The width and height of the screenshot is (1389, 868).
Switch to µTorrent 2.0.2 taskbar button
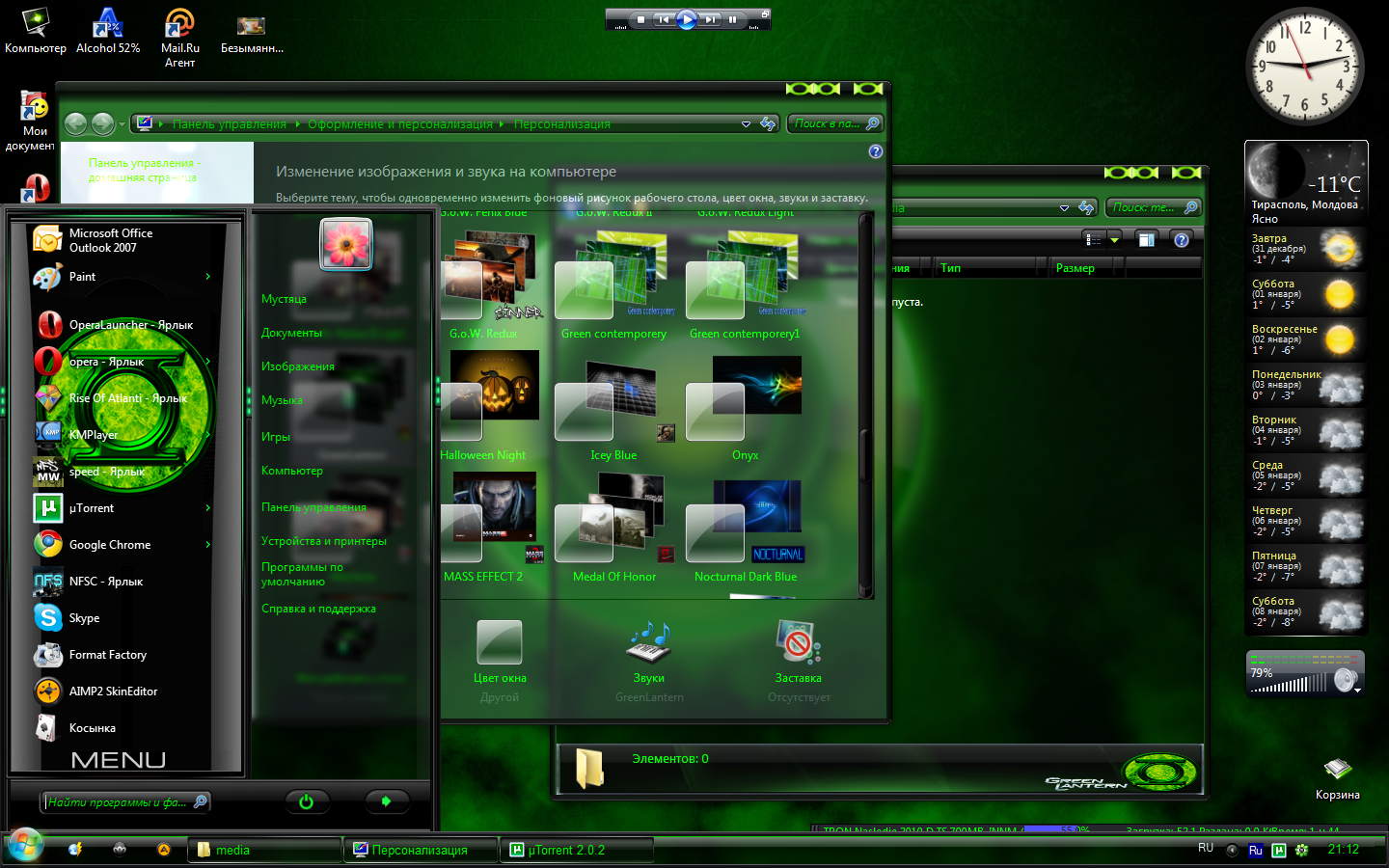click(x=577, y=850)
